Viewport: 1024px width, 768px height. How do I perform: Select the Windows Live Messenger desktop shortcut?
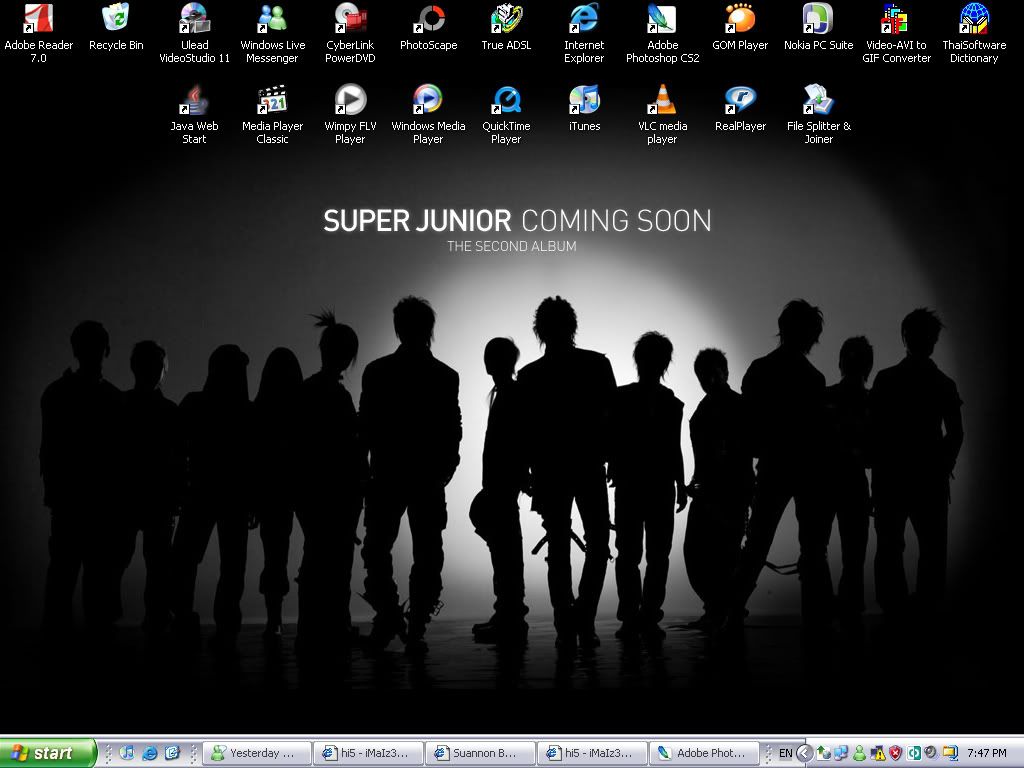(272, 33)
